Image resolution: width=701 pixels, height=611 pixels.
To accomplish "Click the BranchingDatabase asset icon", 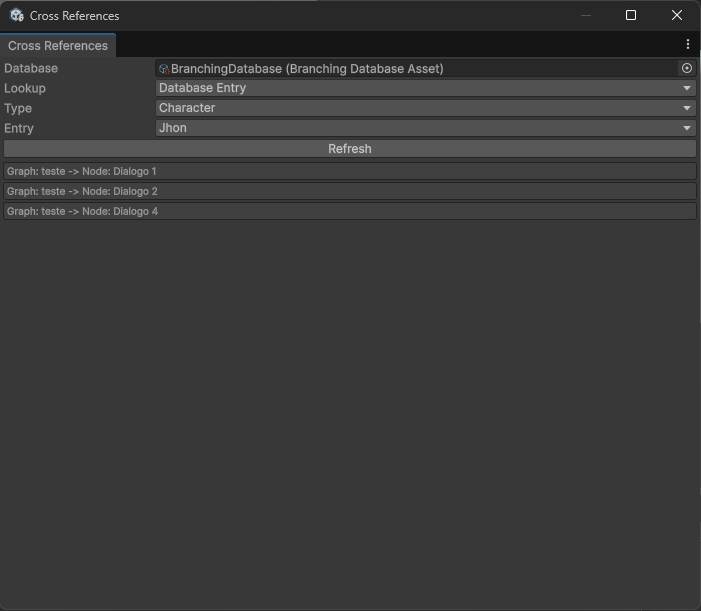I will (x=164, y=69).
